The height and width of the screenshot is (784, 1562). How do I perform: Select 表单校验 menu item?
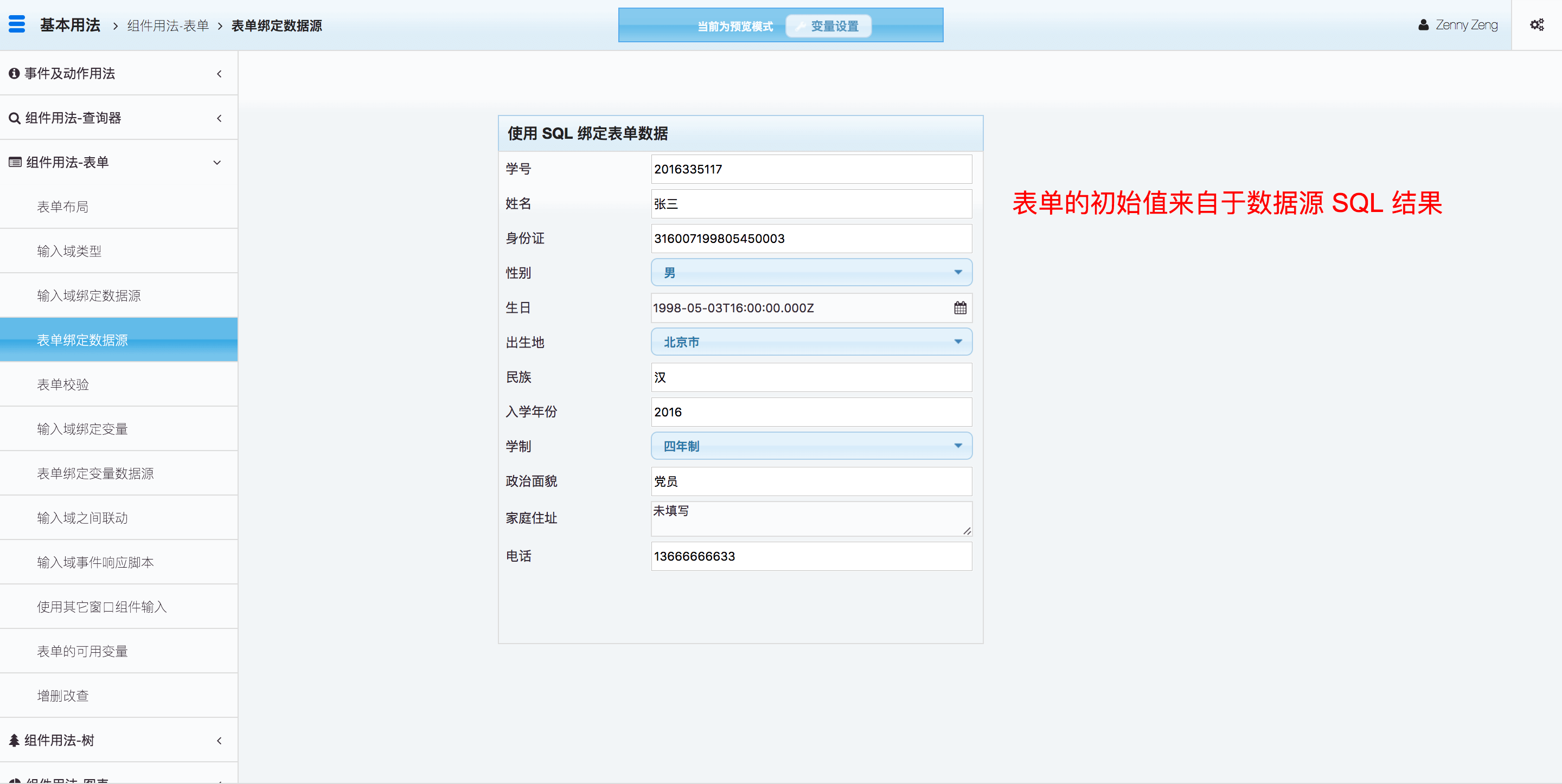pos(63,384)
